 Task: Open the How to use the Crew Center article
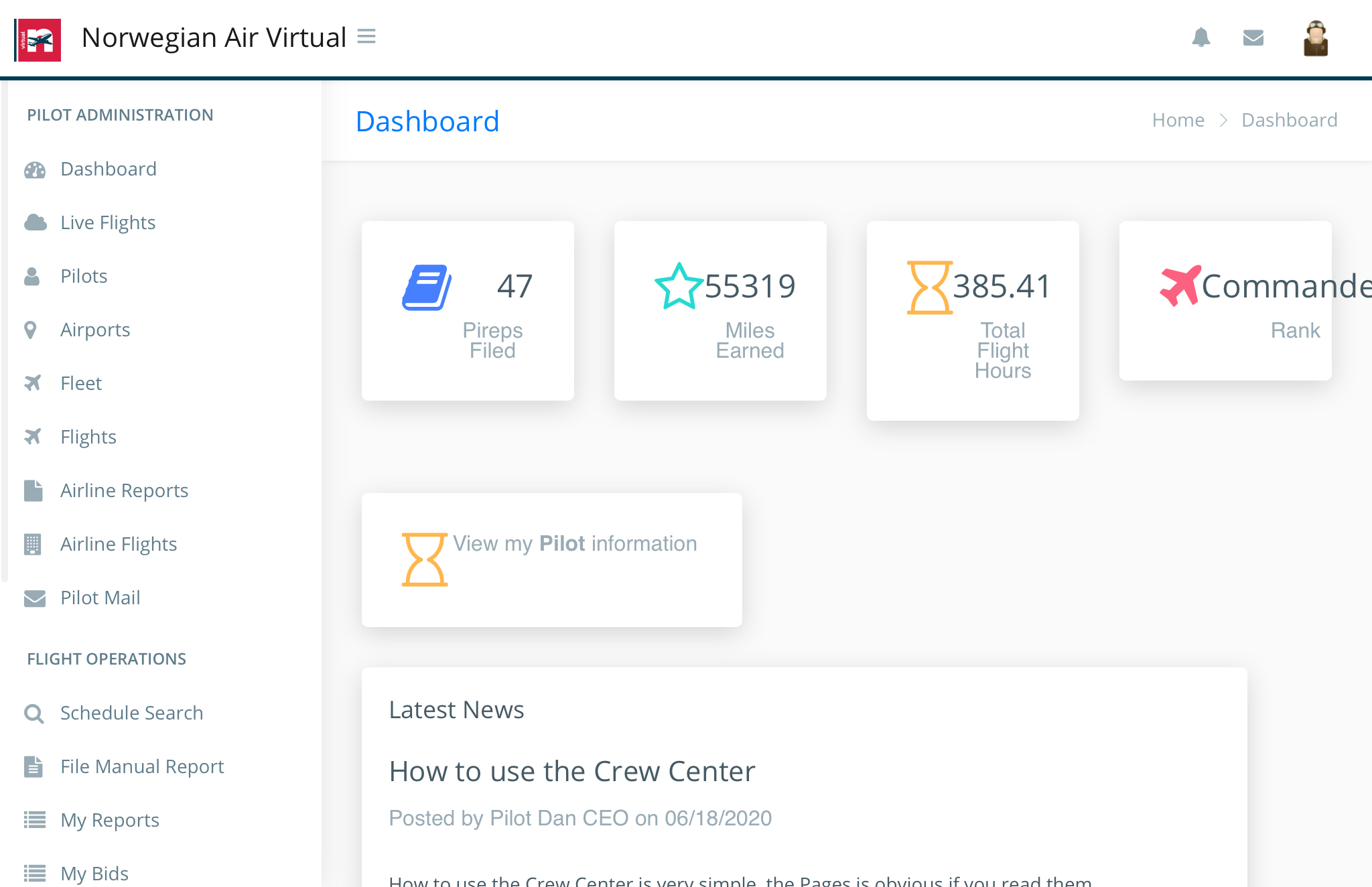[572, 772]
